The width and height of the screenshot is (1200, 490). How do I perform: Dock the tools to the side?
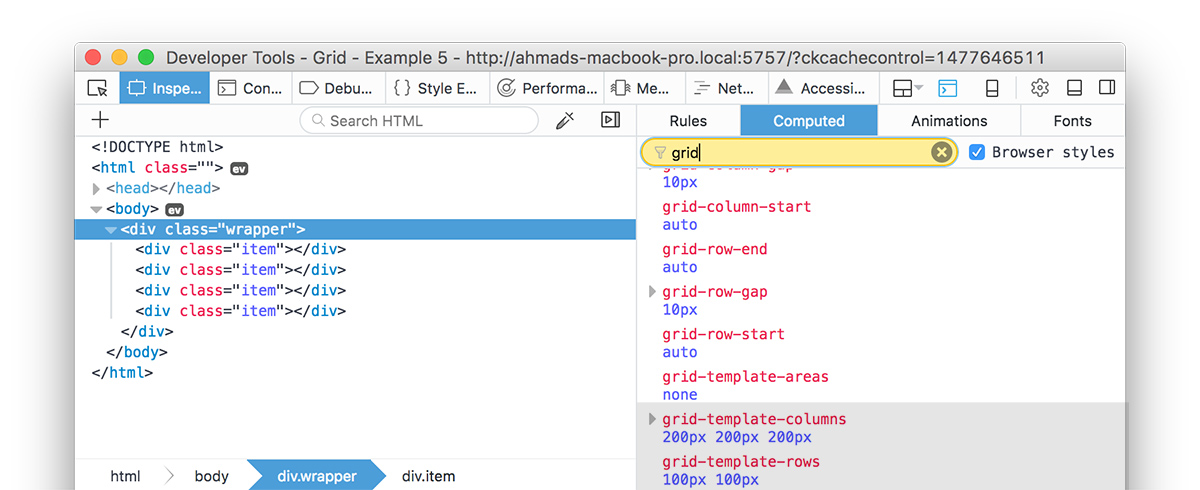1107,88
